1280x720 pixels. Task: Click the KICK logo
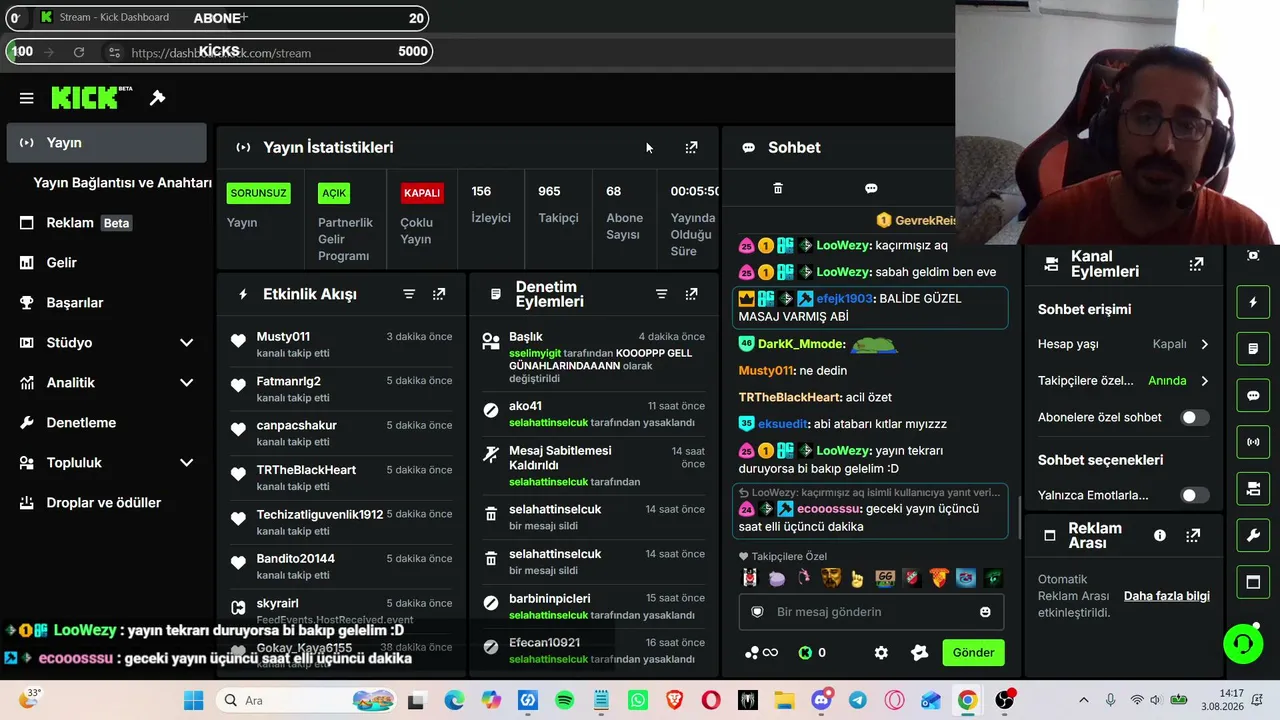point(91,97)
